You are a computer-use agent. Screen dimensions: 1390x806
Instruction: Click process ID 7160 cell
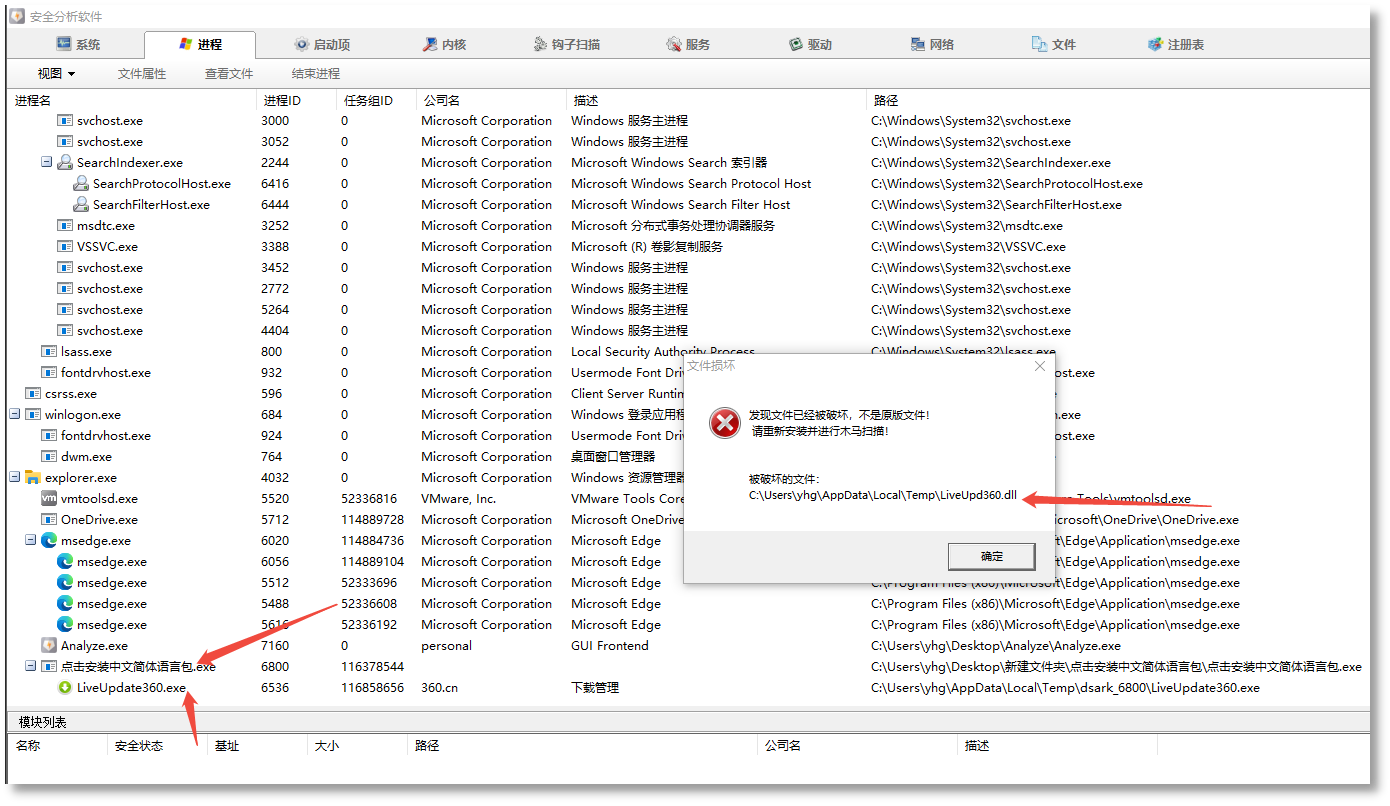275,645
